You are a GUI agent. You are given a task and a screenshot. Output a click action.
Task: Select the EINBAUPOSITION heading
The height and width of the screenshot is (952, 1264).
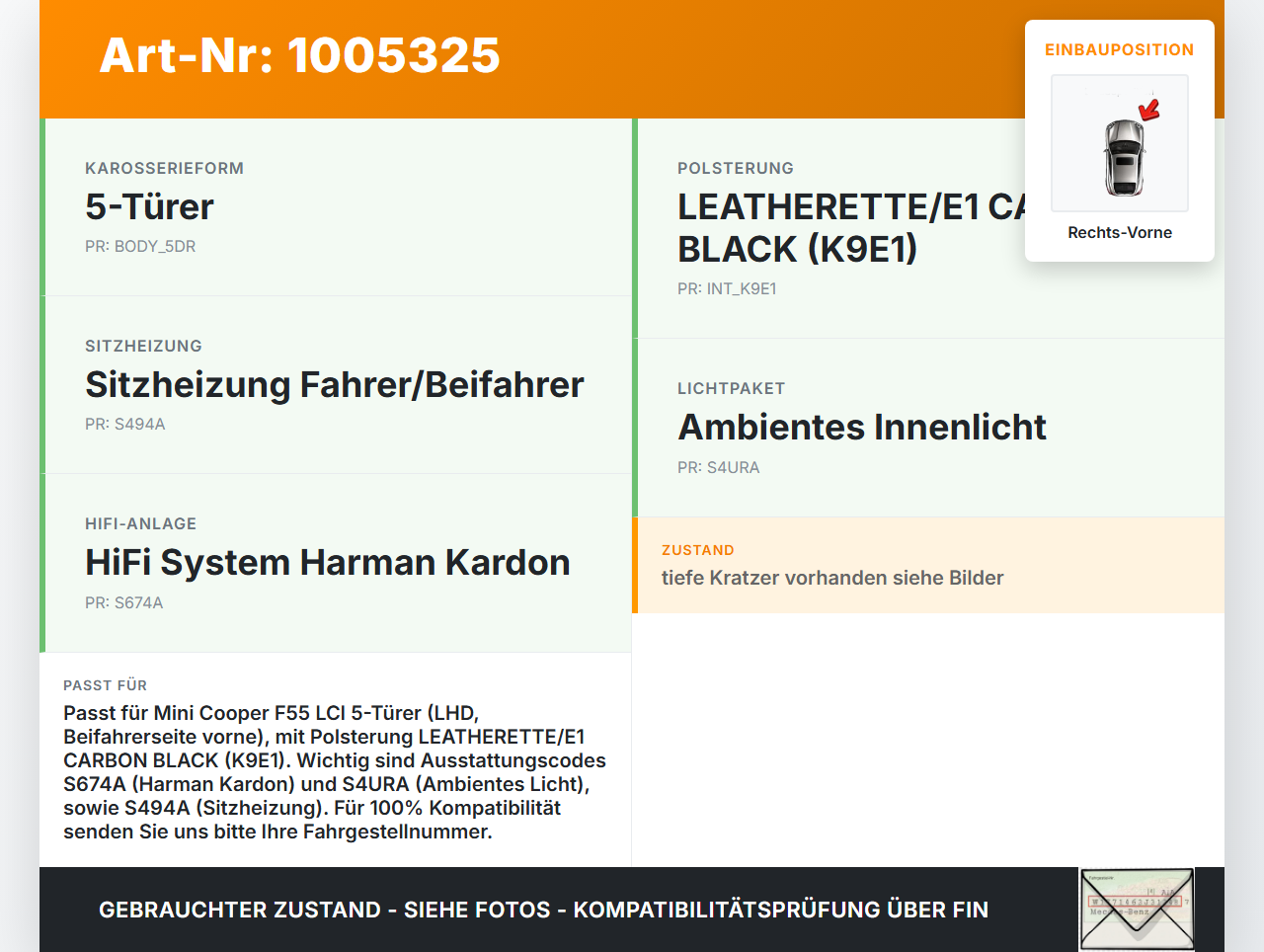[1119, 49]
